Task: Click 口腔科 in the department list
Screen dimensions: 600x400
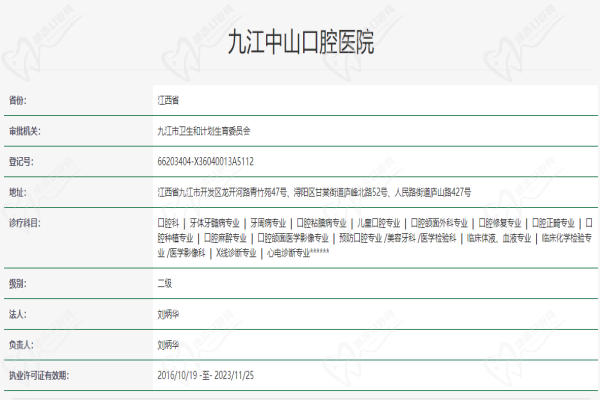Action: click(x=168, y=223)
